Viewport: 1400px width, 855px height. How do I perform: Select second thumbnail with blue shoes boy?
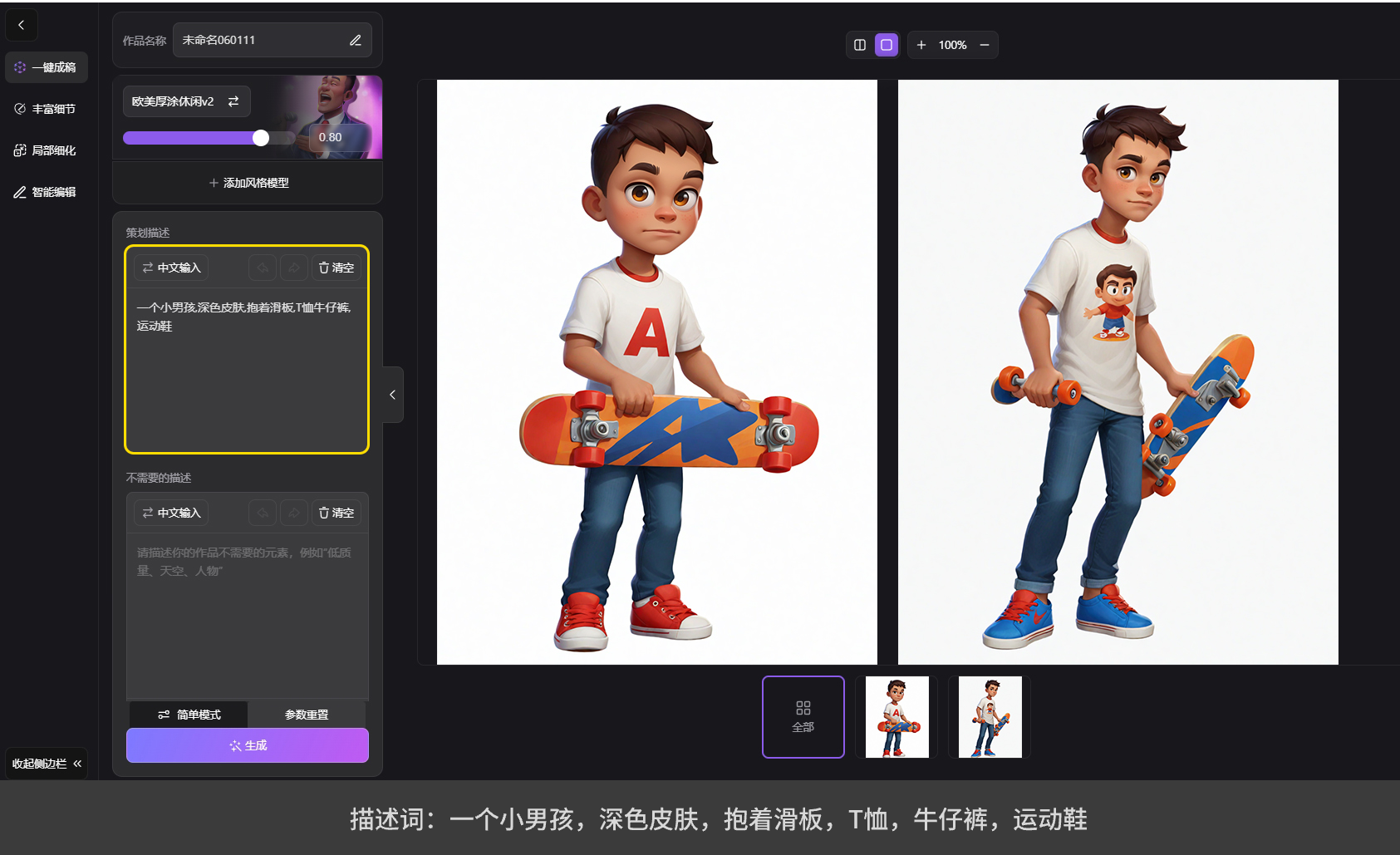(x=990, y=717)
